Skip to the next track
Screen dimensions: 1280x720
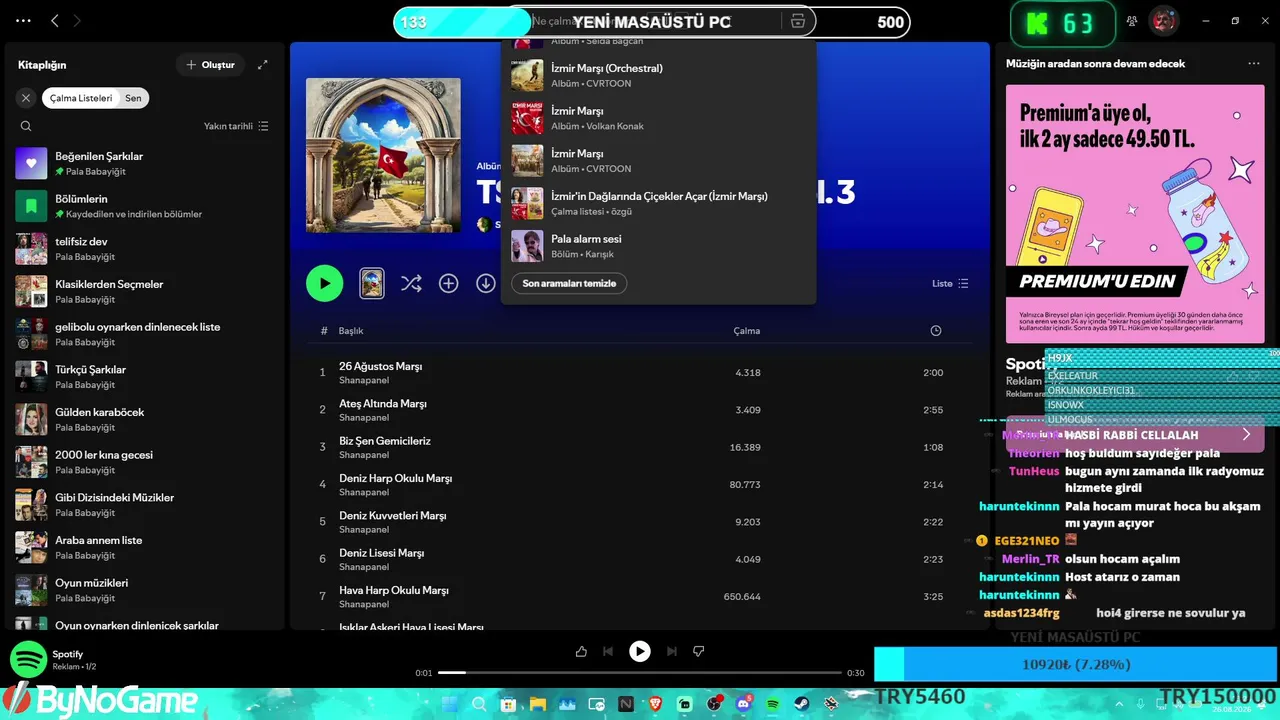pos(672,652)
